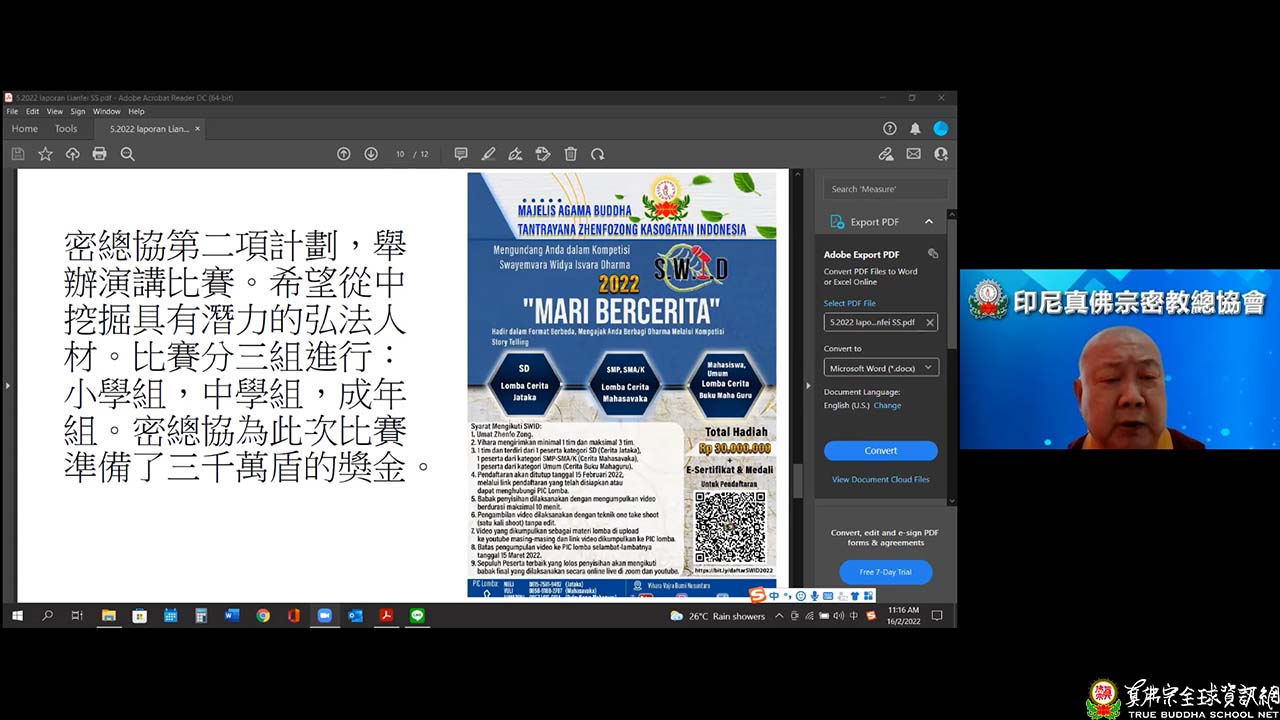Open the View menu
Image resolution: width=1280 pixels, height=720 pixels.
[54, 111]
